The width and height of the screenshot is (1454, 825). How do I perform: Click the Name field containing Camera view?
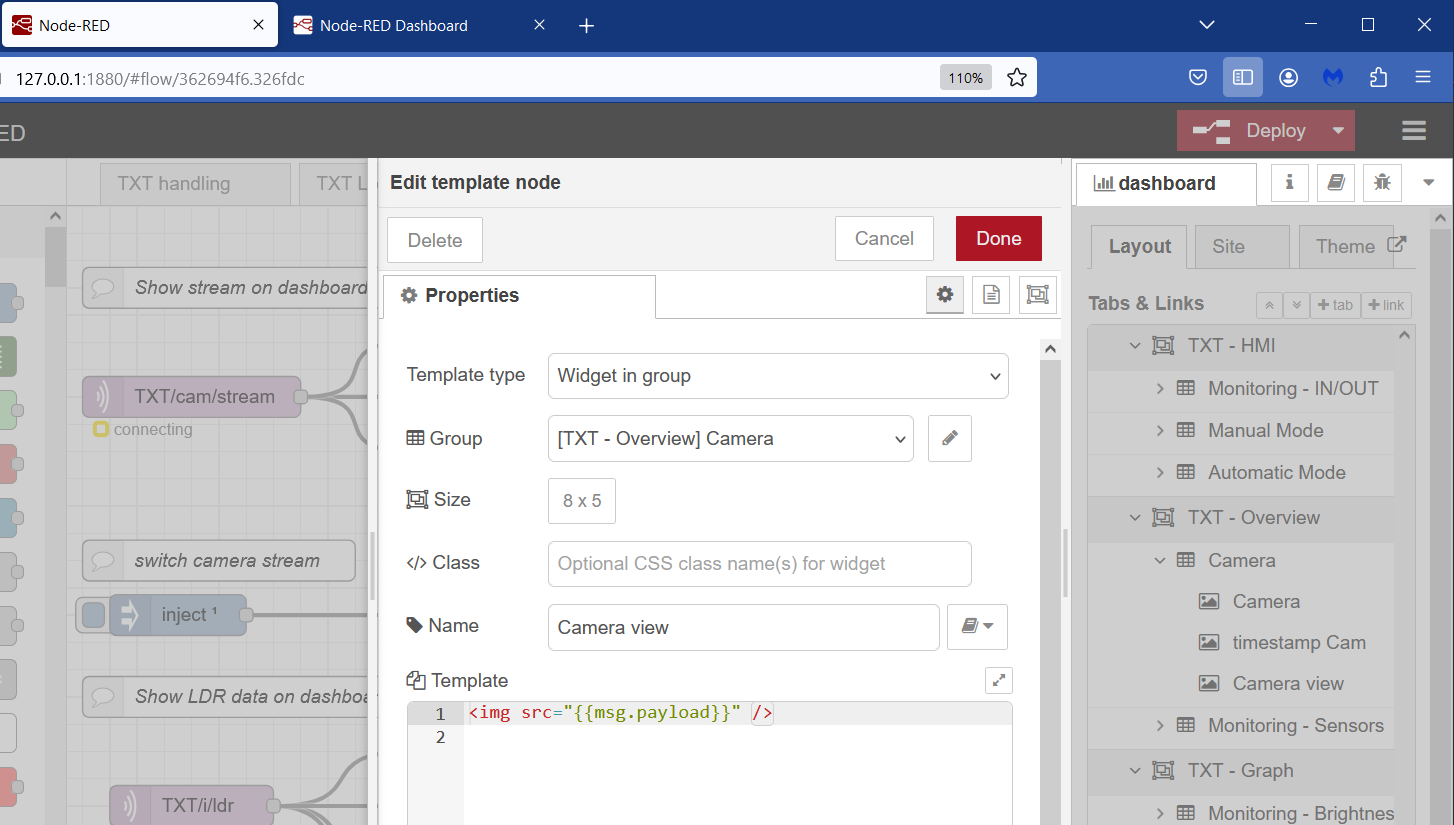click(744, 627)
